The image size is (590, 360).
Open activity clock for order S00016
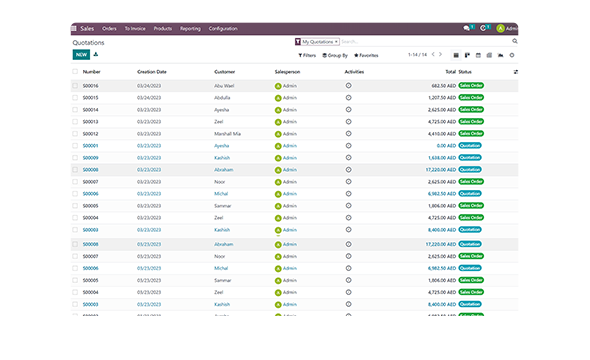[x=348, y=86]
